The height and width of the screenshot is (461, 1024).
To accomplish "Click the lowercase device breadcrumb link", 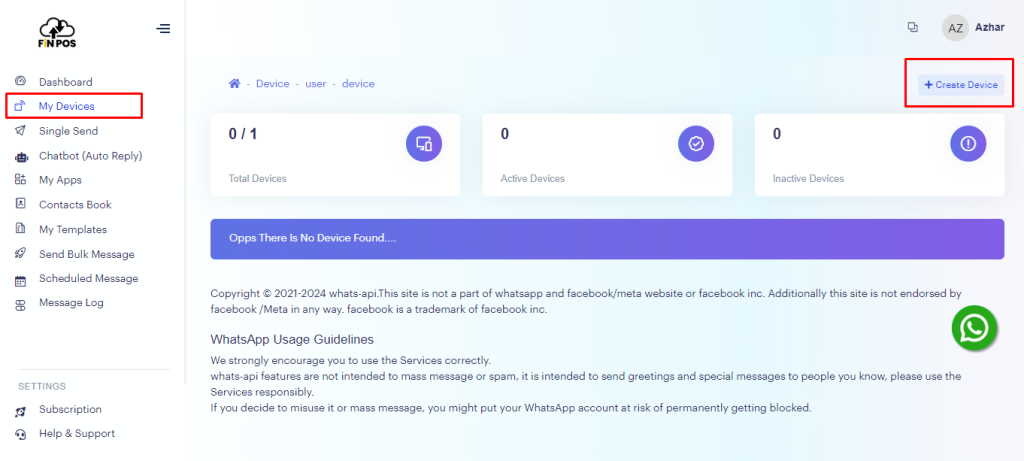I will click(358, 84).
